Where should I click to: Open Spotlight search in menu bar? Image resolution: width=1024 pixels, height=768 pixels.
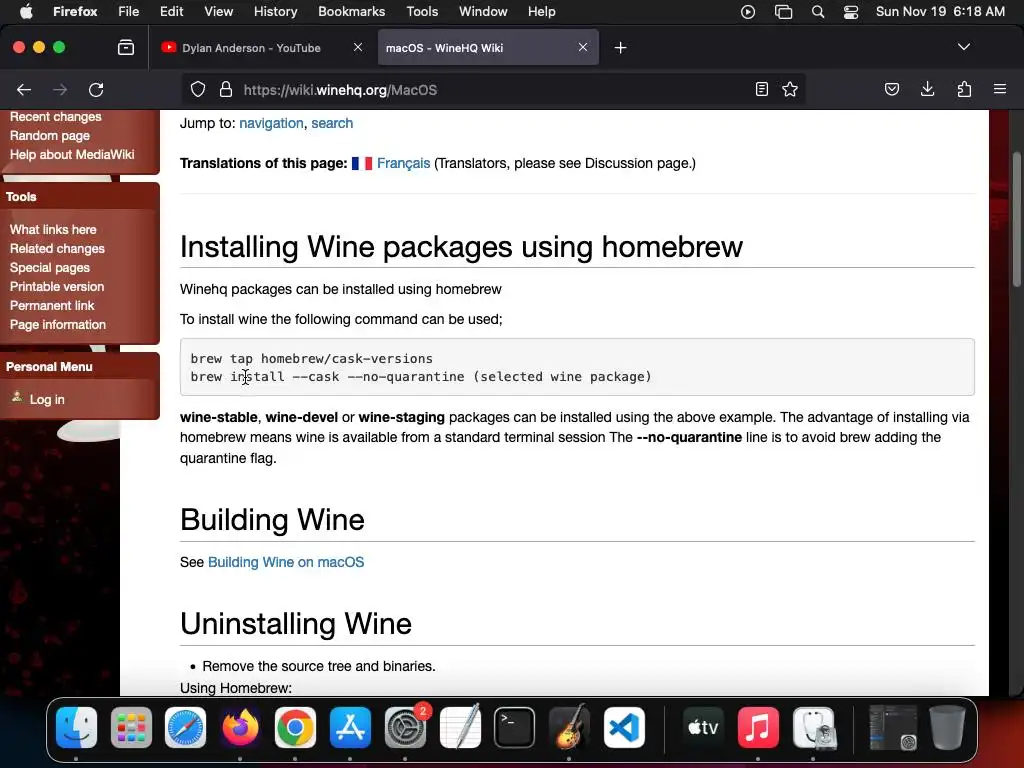[818, 12]
